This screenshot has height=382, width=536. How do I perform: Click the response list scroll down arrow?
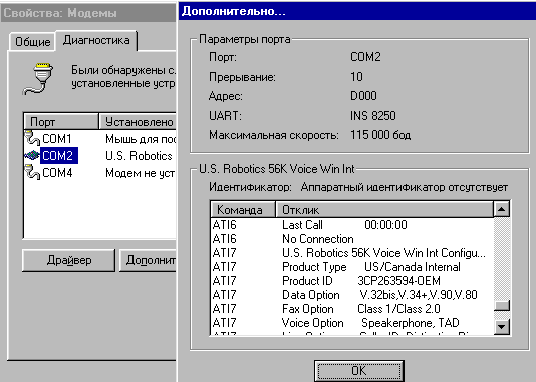[501, 327]
